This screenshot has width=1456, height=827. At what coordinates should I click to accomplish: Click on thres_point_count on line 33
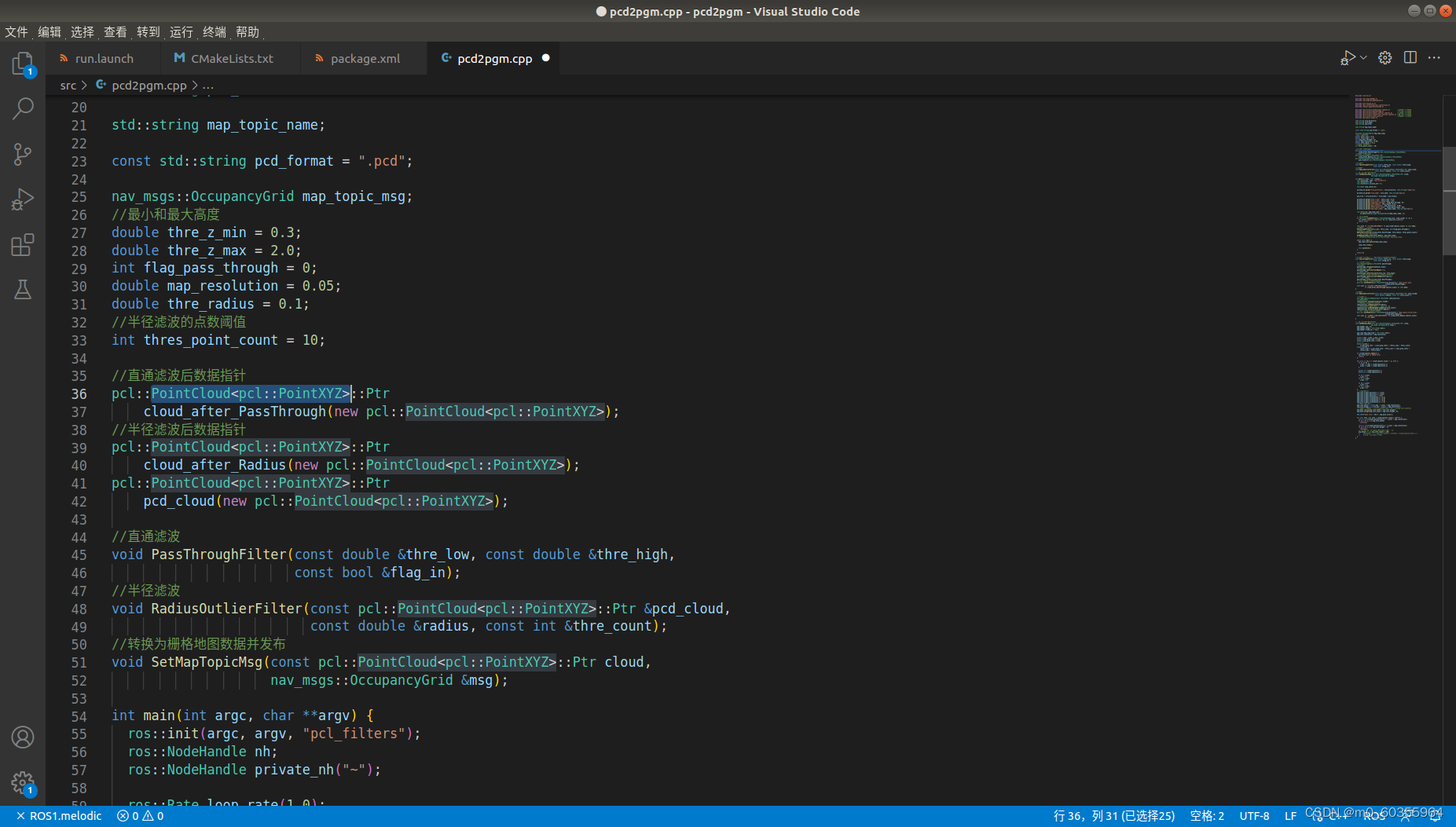point(211,340)
